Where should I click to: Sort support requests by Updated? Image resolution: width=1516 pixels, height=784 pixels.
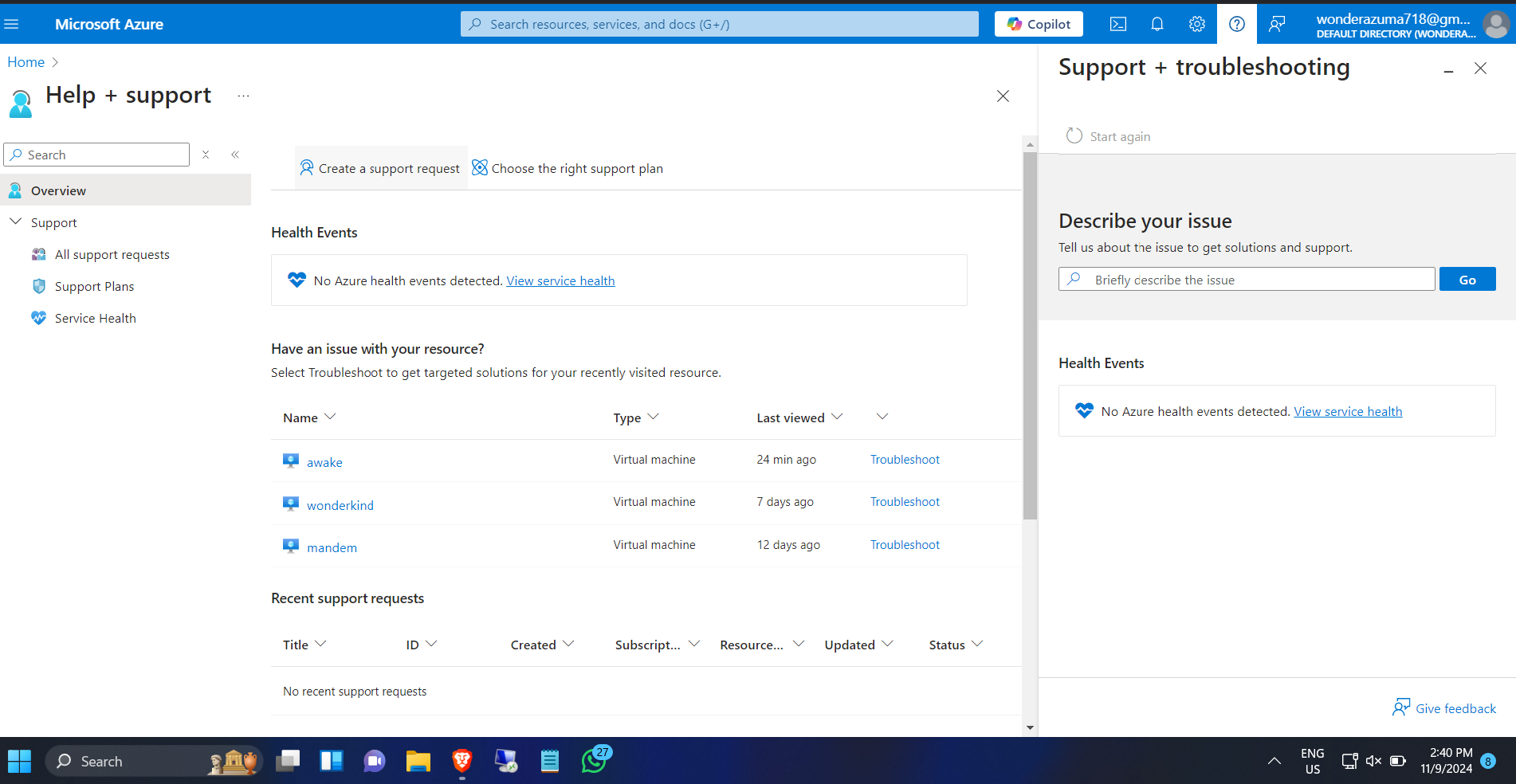pyautogui.click(x=858, y=645)
